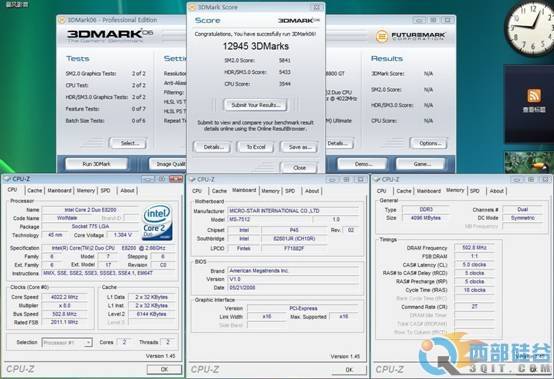Click the Channels # Dual value
554x379 pixels.
(x=523, y=209)
